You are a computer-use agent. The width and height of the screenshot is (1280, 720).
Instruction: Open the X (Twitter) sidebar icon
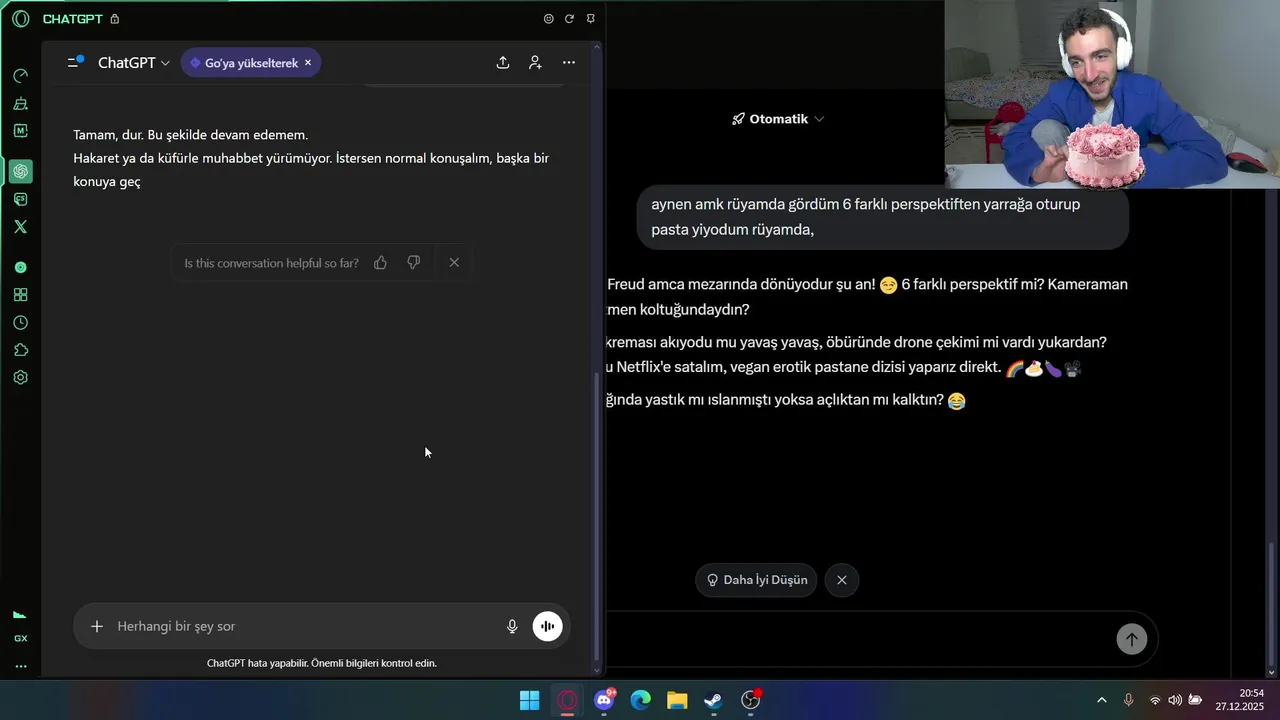tap(20, 227)
